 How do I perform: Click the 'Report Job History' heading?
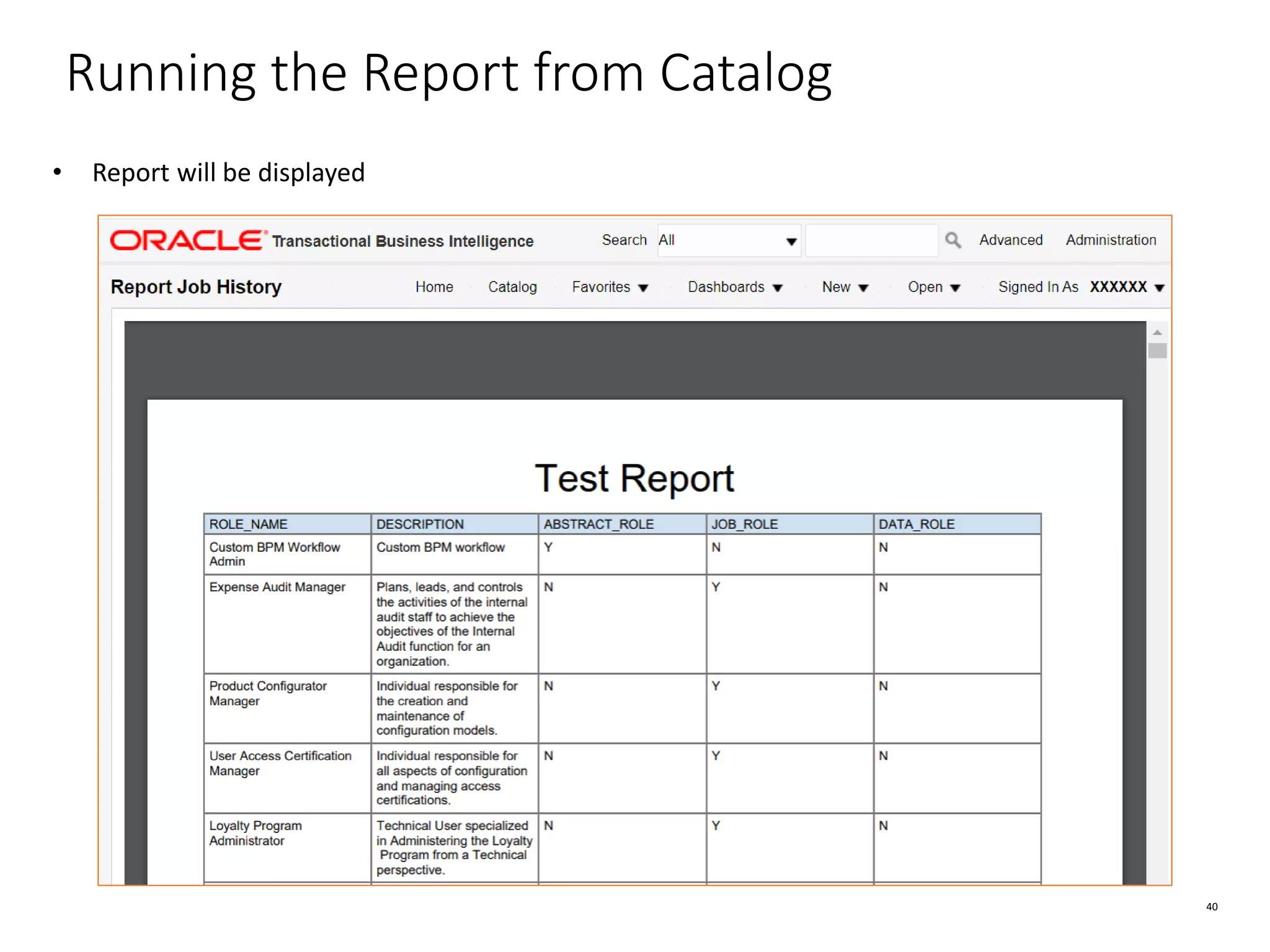pyautogui.click(x=196, y=287)
